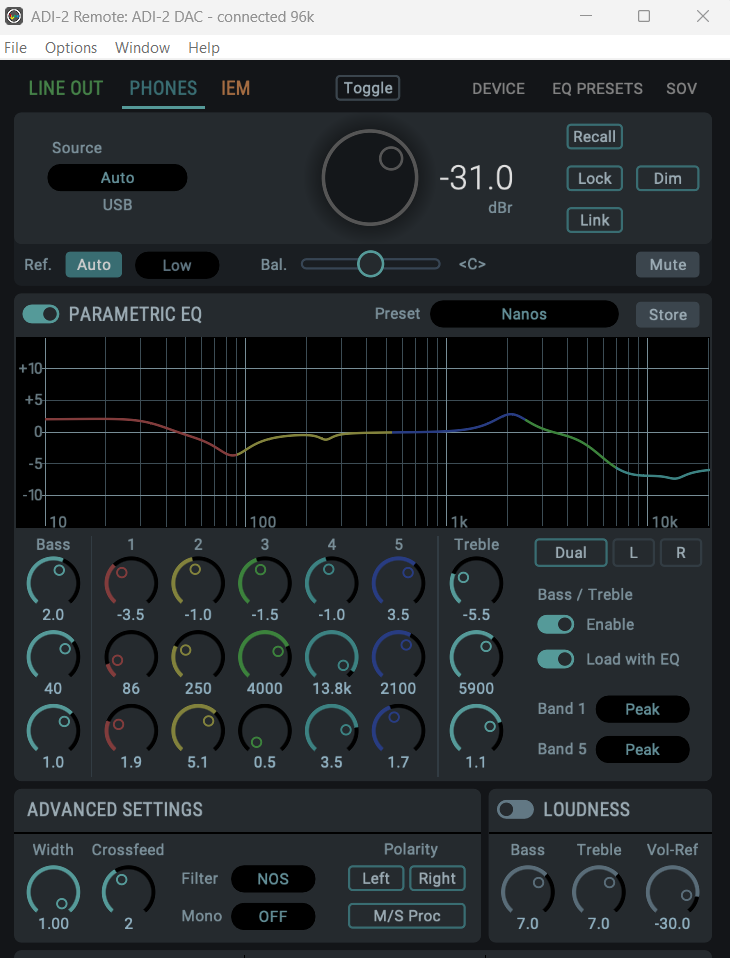Click Band 2 Q knob showing 5.1
This screenshot has width=730, height=958.
point(198,730)
